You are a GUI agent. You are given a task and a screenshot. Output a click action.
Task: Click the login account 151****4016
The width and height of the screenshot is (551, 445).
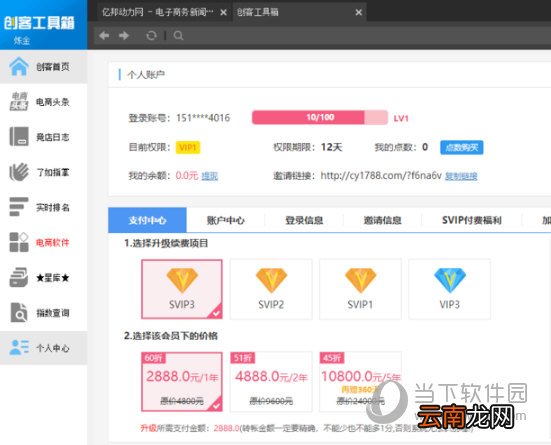coord(203,117)
